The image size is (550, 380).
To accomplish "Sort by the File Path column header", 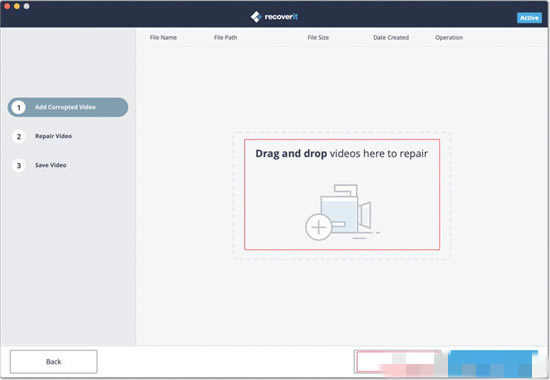I will click(226, 38).
